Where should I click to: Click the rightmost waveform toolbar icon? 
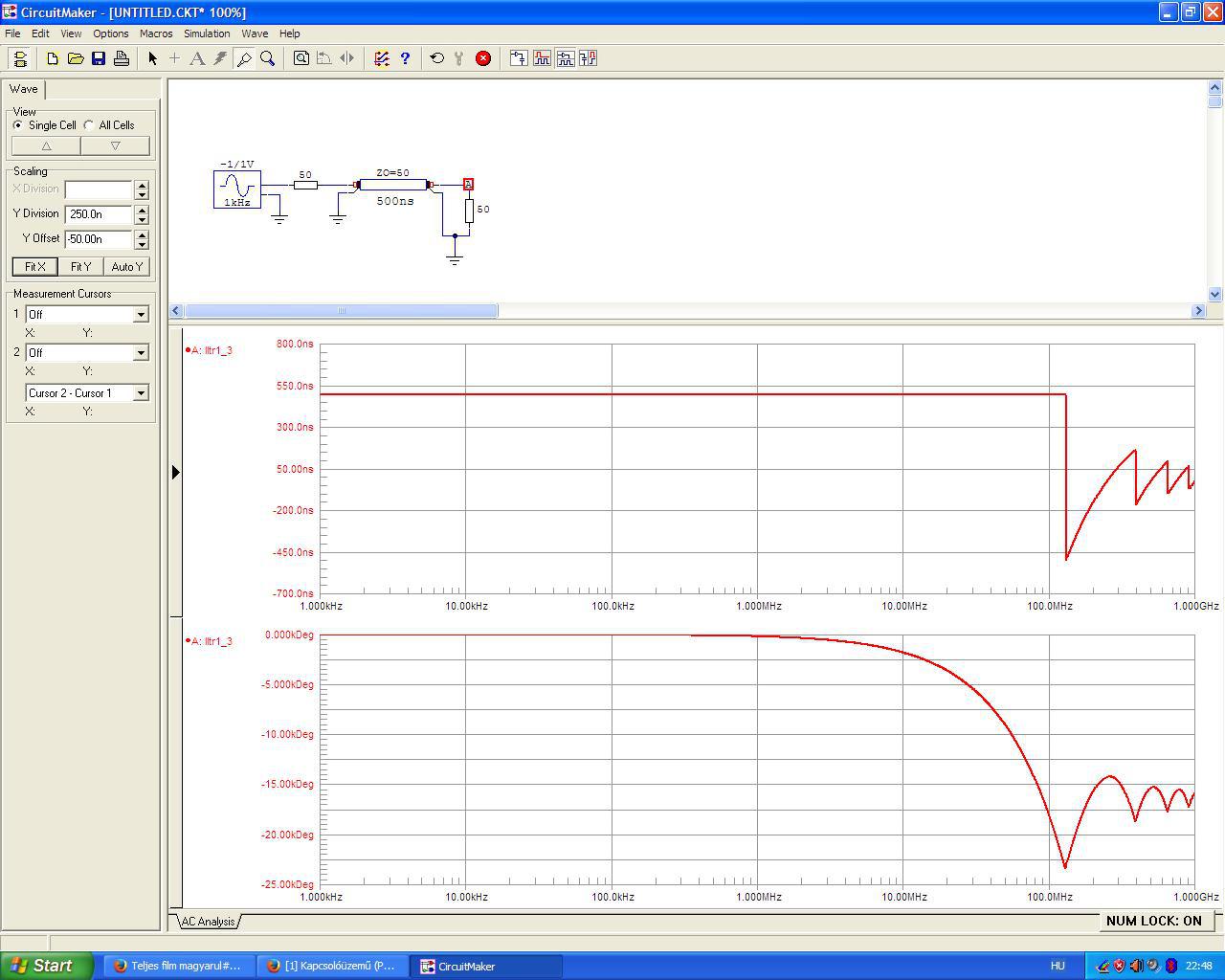pos(588,58)
